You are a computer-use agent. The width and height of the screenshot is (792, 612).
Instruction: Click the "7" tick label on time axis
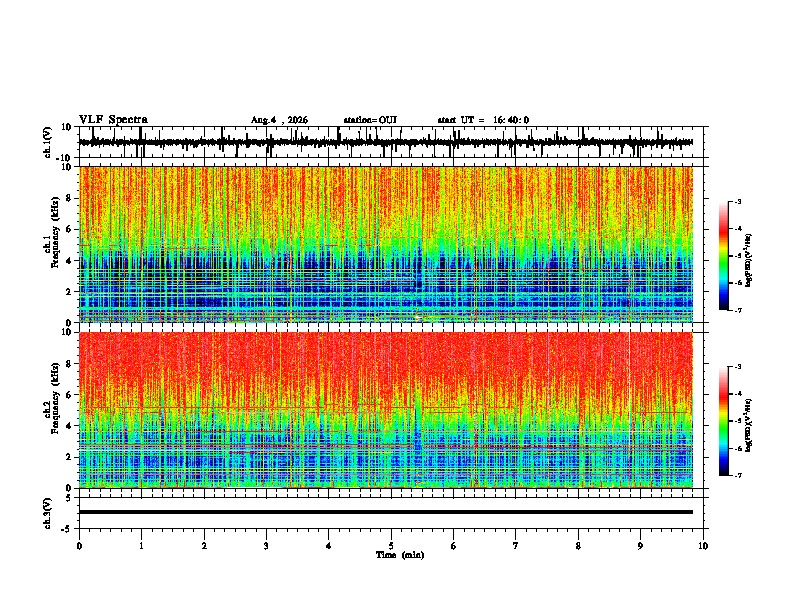pyautogui.click(x=516, y=546)
